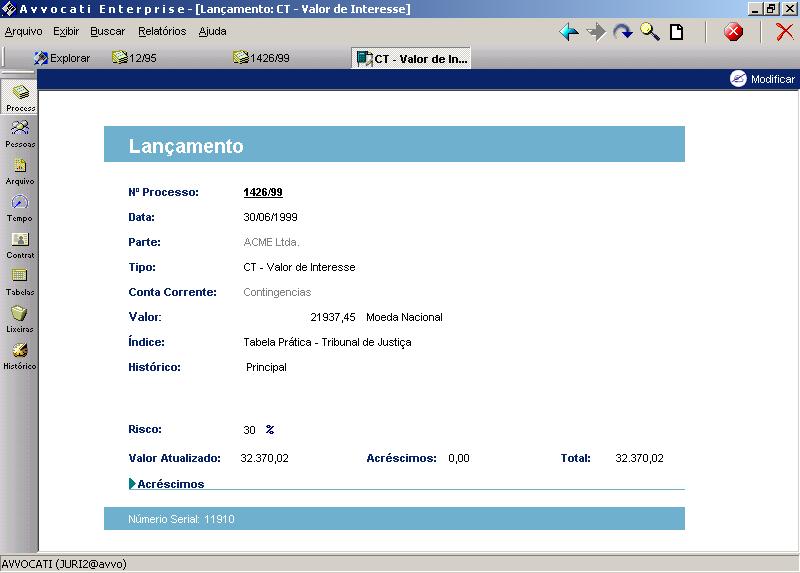
Task: Click the new blank page icon
Action: (676, 32)
